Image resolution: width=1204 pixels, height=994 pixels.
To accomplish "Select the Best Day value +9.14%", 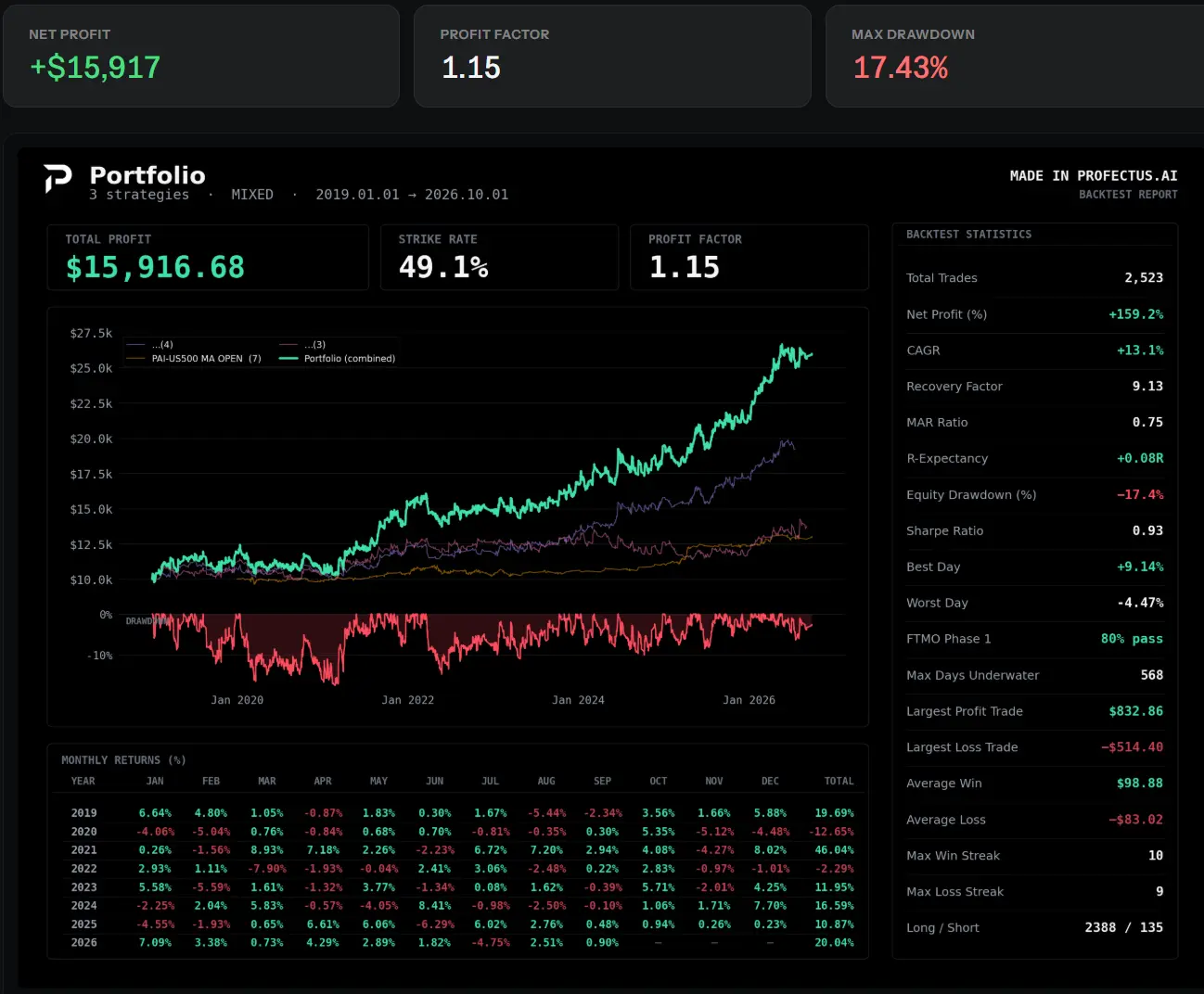I will click(1140, 567).
